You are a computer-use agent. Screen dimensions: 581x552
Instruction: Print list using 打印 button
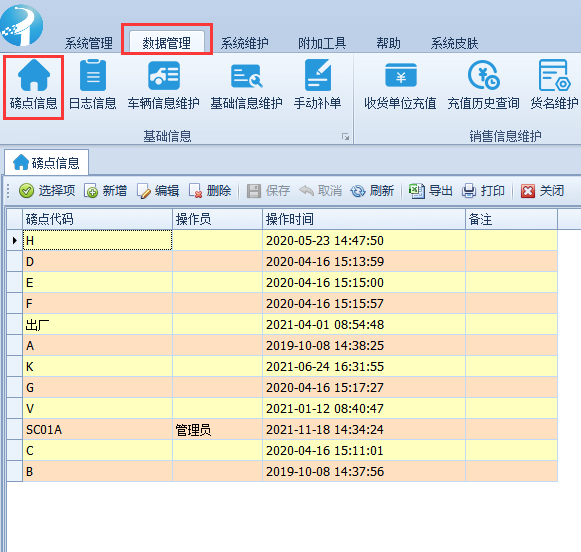click(483, 191)
